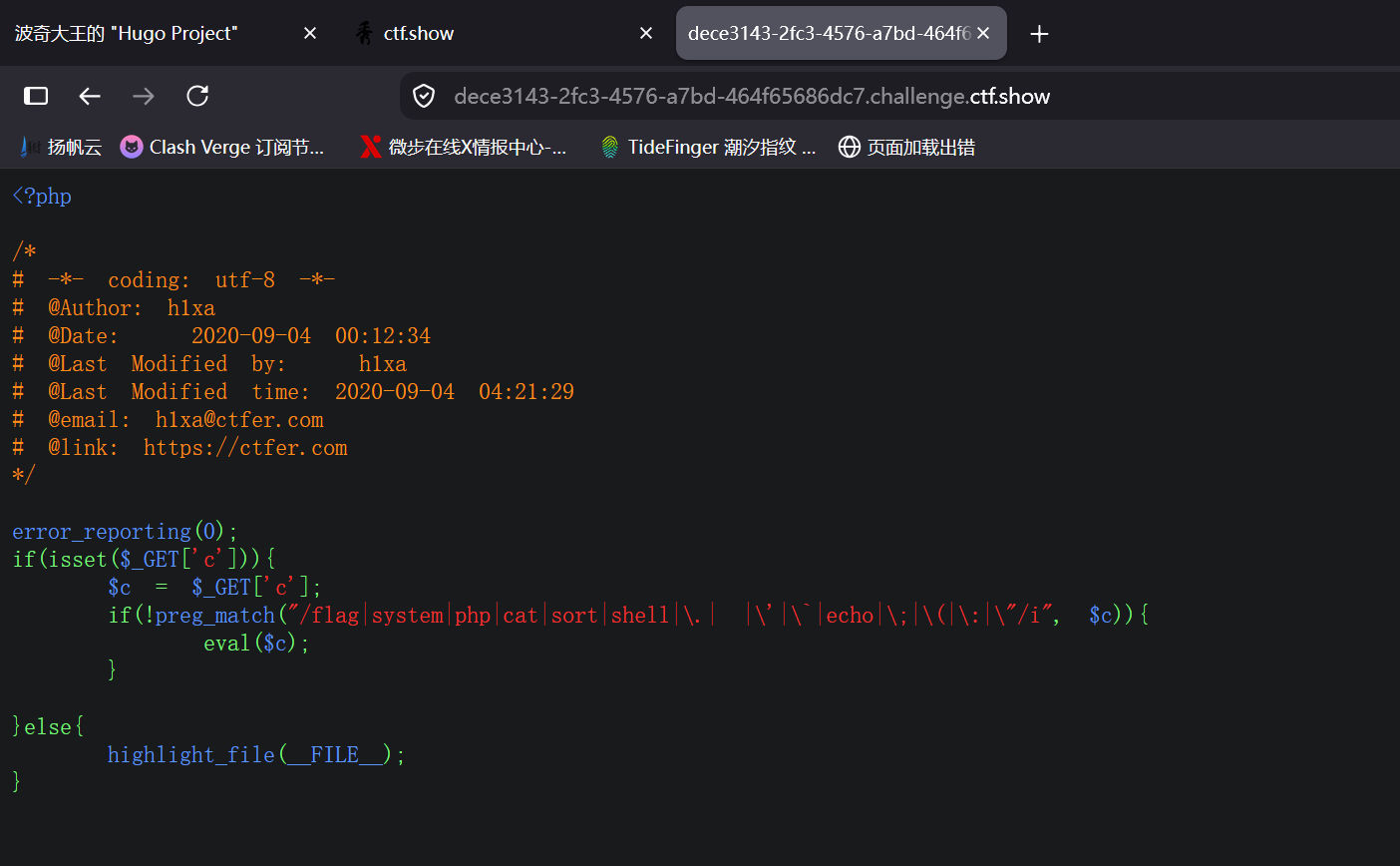Click the "Modified time: 2020-09-04 04:21:29" line
The image size is (1400, 866).
[293, 392]
